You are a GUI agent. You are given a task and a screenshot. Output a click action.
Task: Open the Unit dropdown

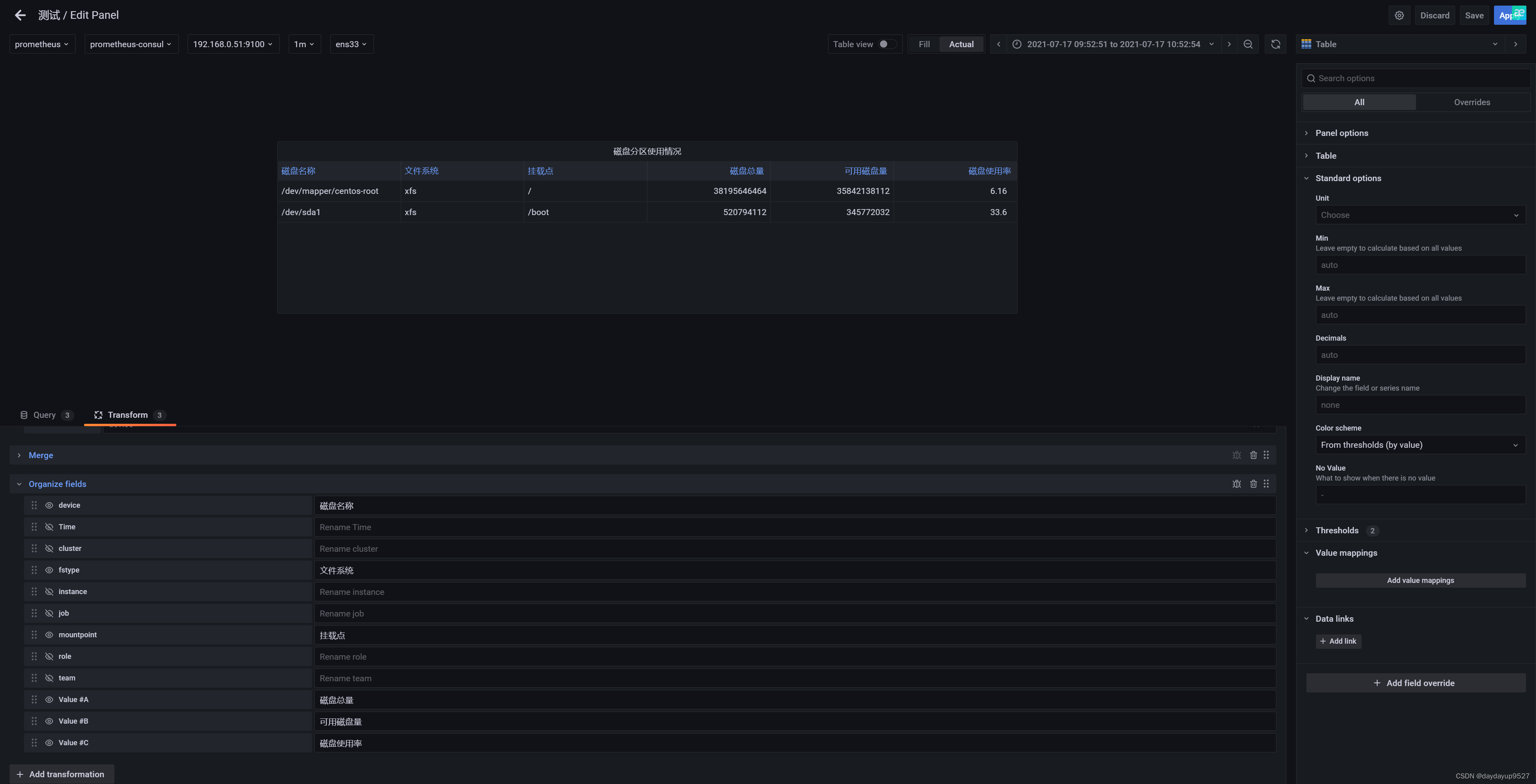[1420, 215]
